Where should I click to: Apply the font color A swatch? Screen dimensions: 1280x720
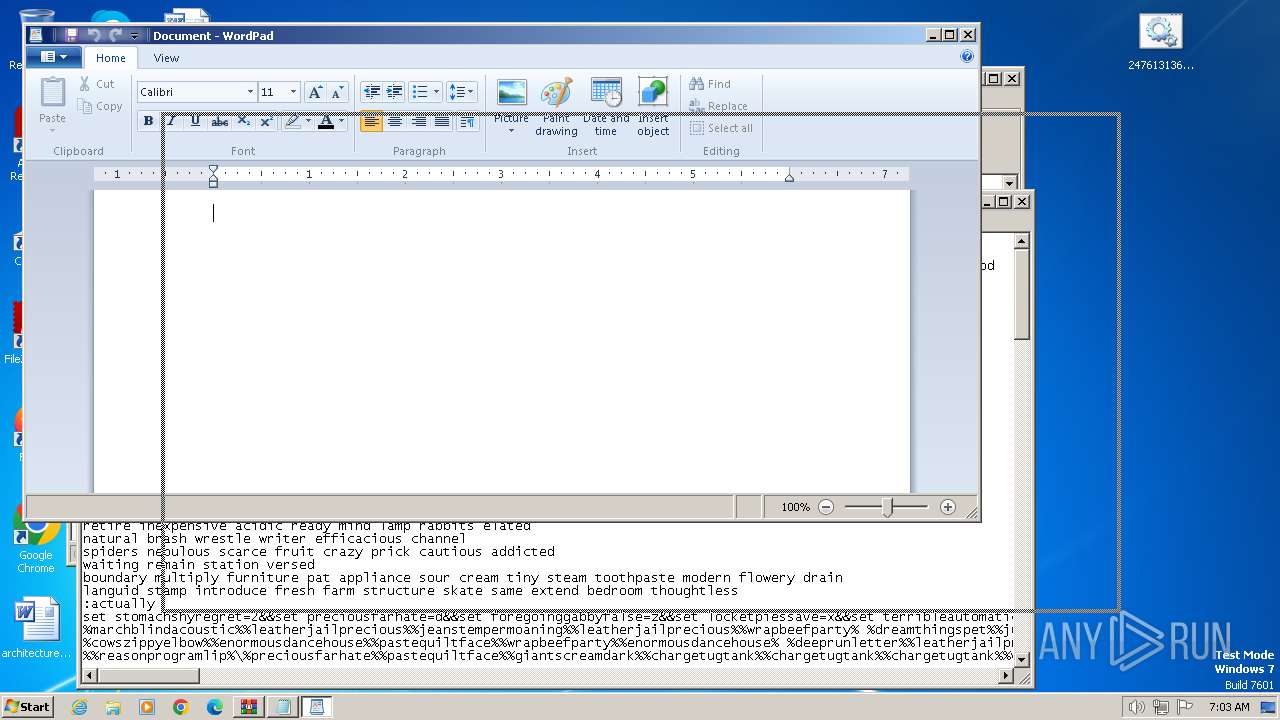point(325,121)
